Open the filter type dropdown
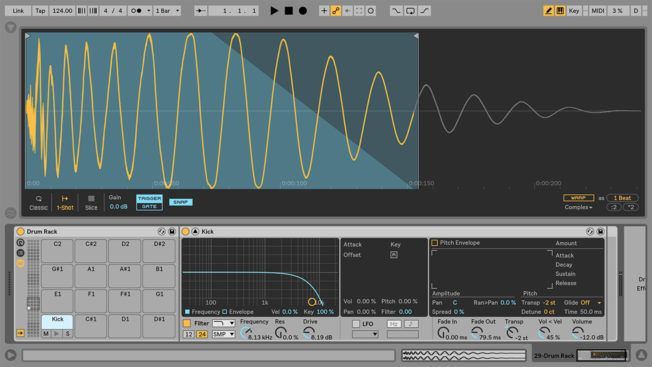 (x=223, y=323)
